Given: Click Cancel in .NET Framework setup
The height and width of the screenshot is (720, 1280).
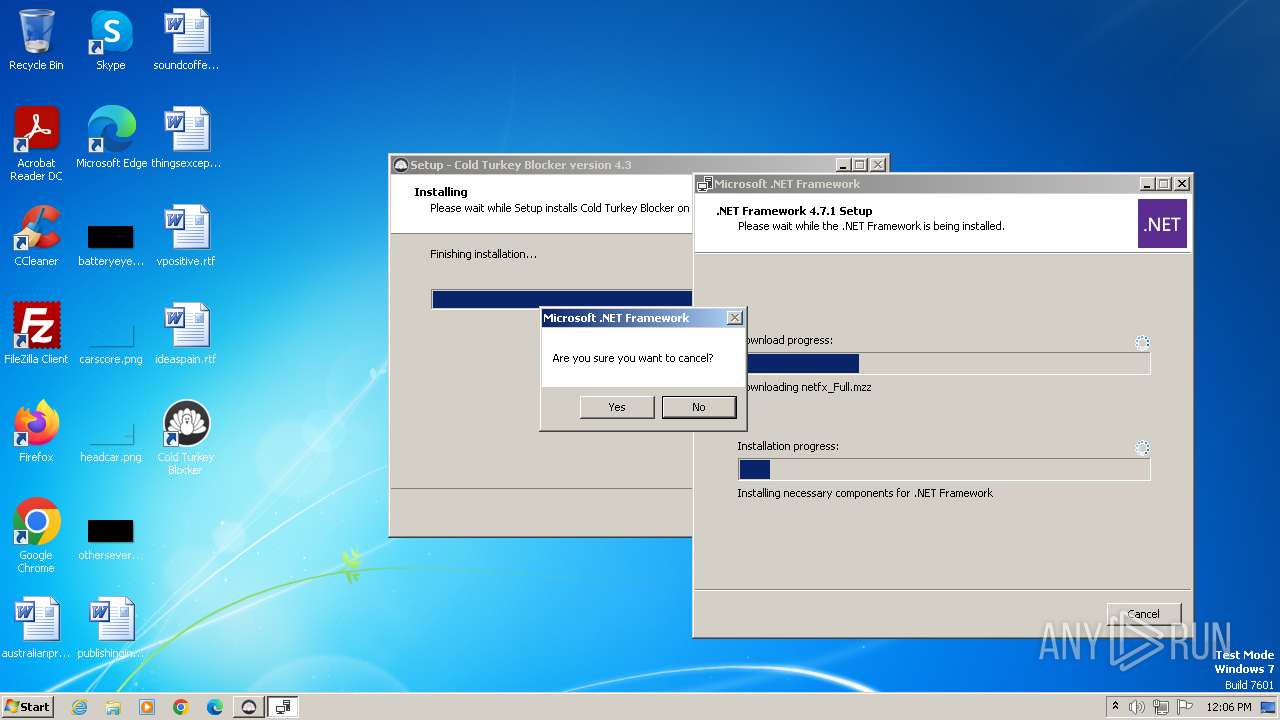Looking at the screenshot, I should pos(1144,614).
